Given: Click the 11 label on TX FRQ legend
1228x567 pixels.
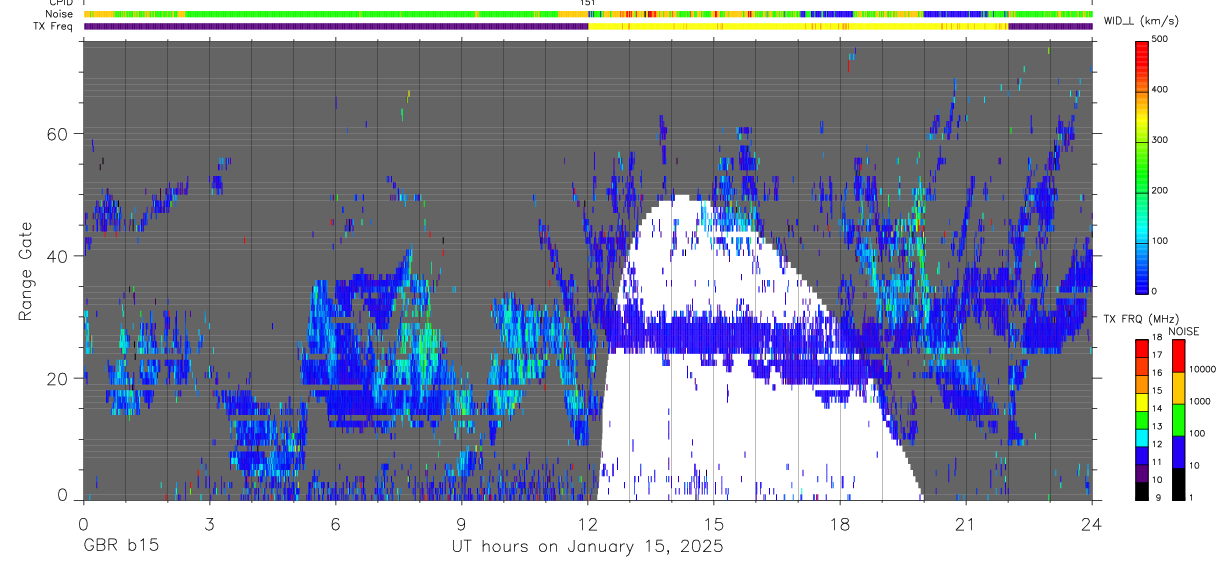Looking at the screenshot, I should [1157, 462].
